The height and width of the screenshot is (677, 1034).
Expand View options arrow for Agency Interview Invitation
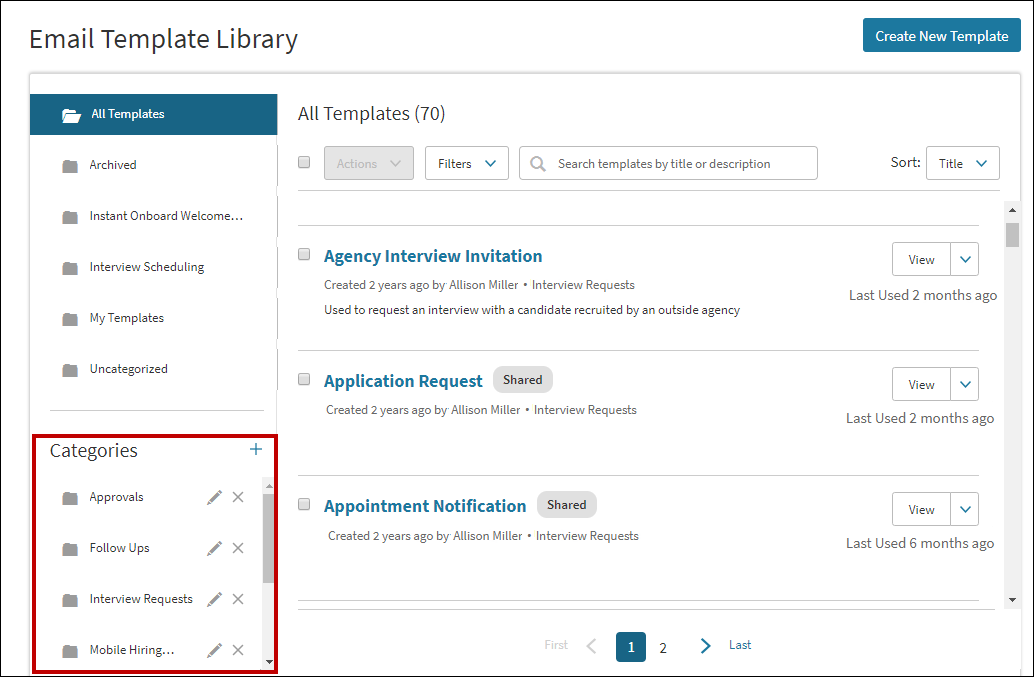click(965, 259)
